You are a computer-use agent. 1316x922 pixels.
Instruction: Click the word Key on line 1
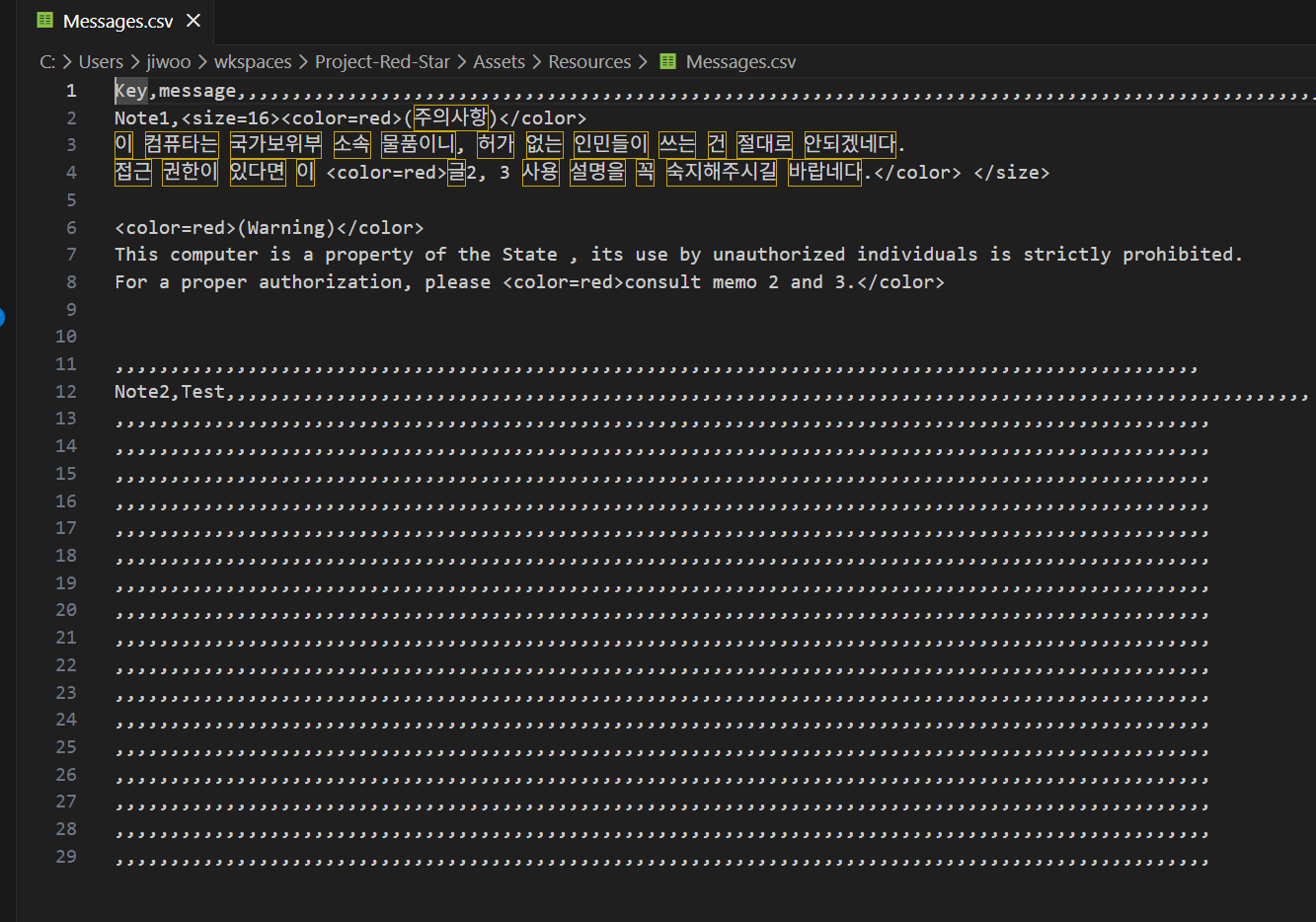[x=131, y=91]
